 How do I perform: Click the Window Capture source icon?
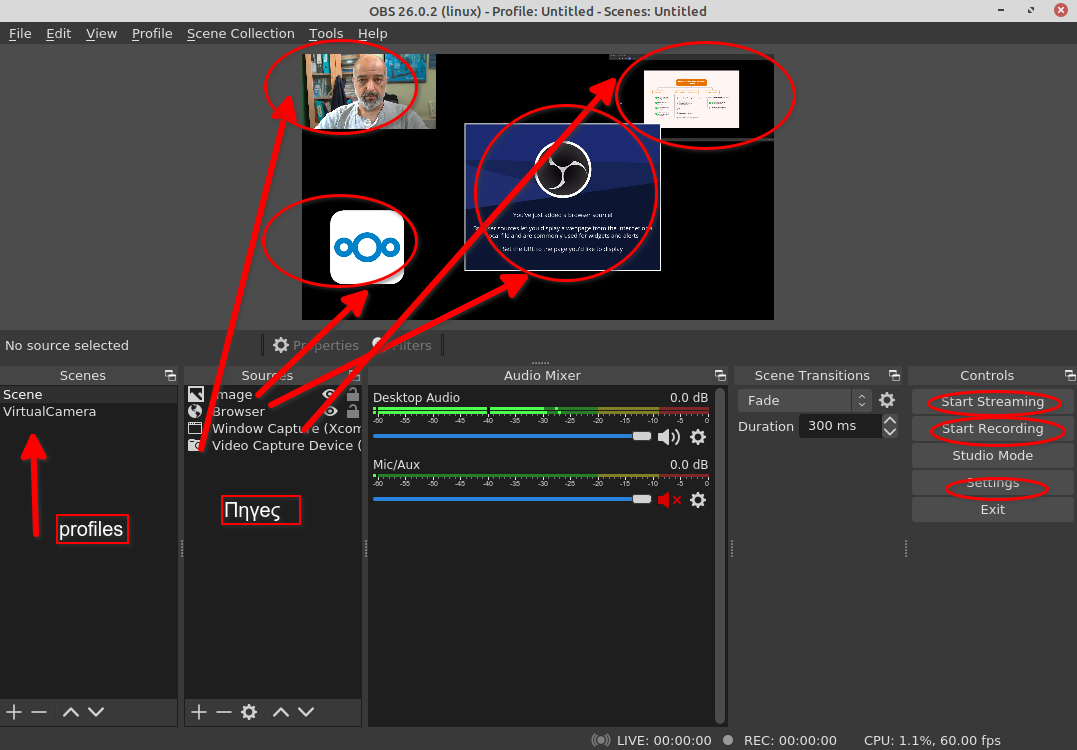tap(196, 429)
